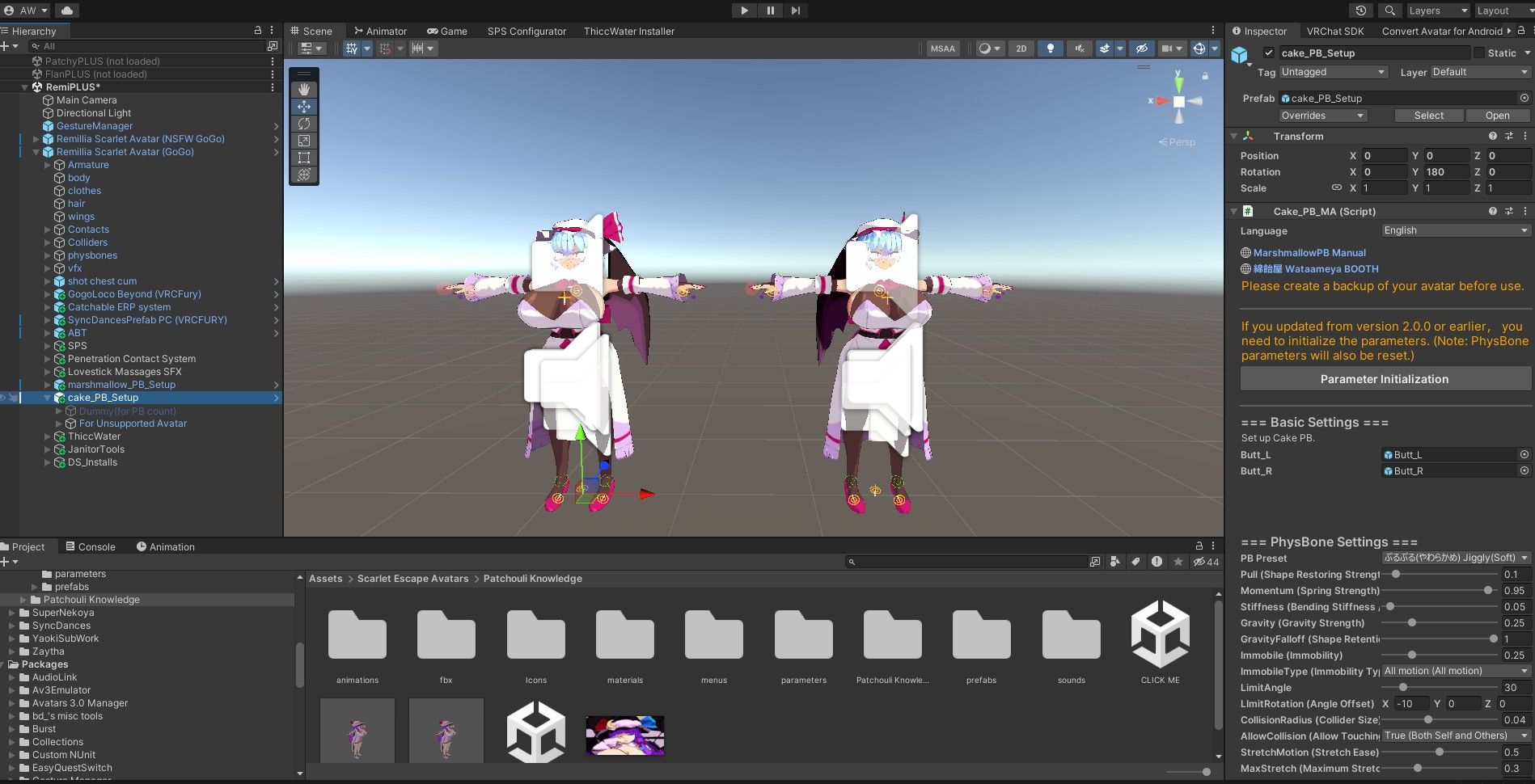The width and height of the screenshot is (1535, 784).
Task: Select the Hand view tool
Action: click(304, 90)
